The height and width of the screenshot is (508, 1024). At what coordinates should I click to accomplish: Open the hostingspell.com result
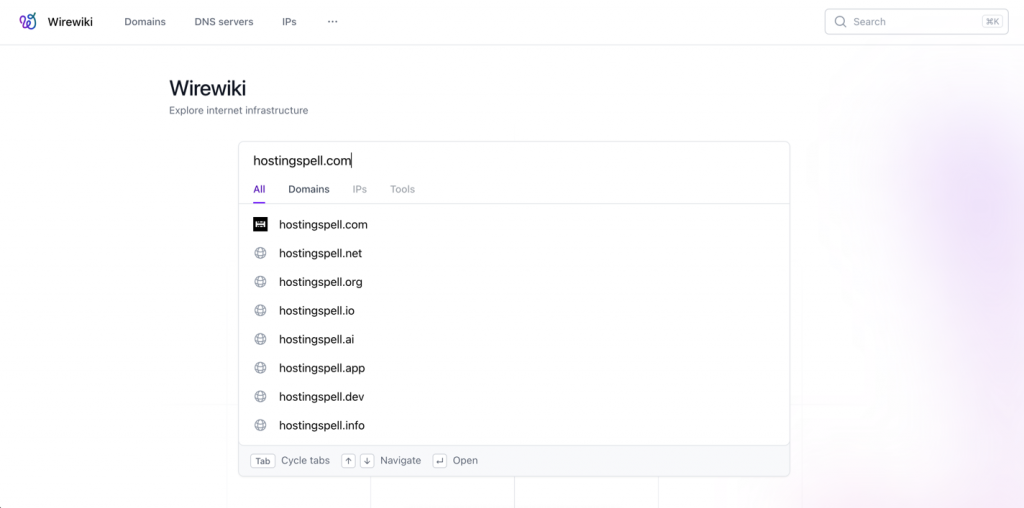pyautogui.click(x=514, y=225)
